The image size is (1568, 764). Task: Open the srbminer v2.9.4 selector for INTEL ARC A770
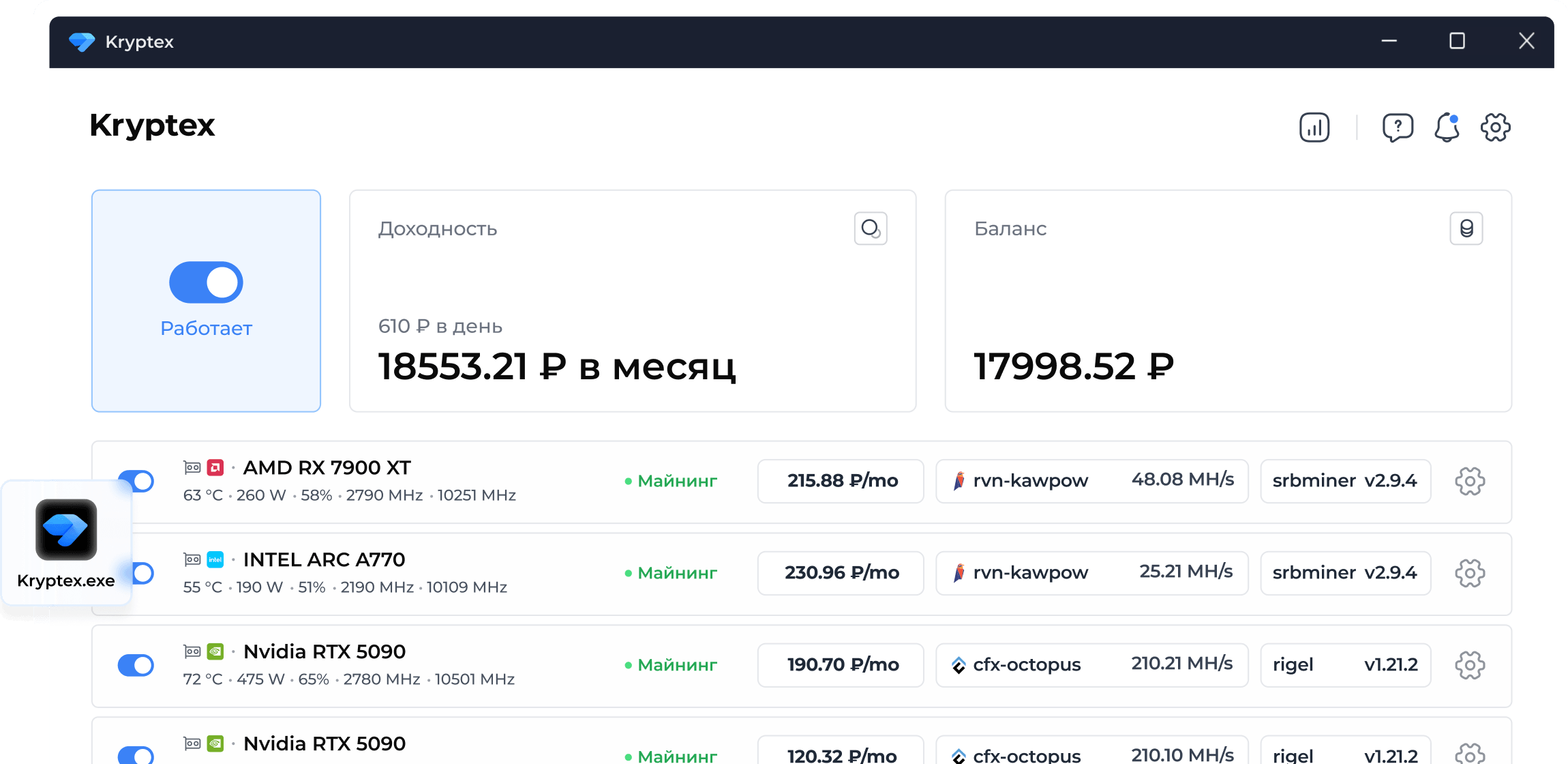[x=1345, y=573]
